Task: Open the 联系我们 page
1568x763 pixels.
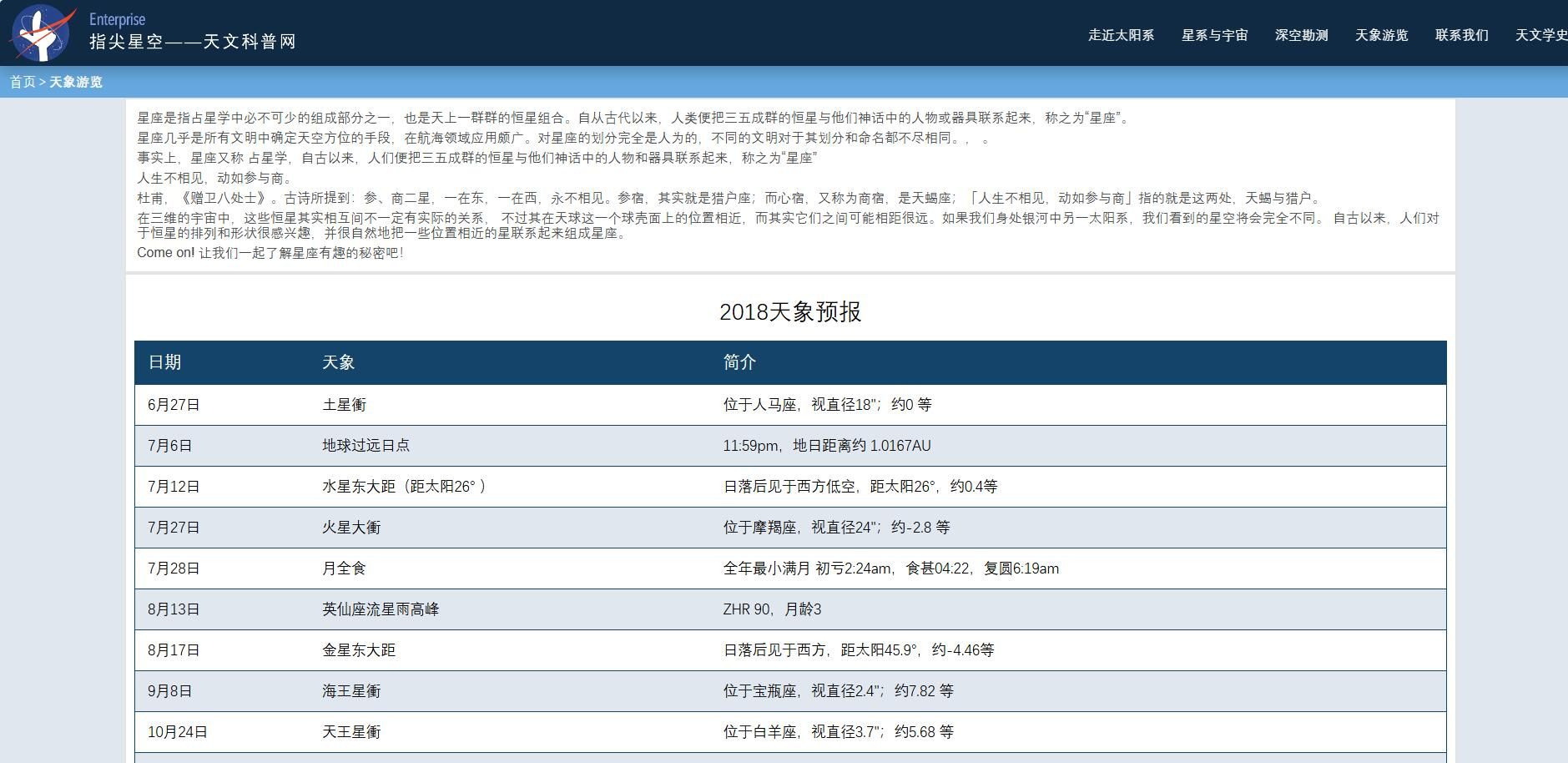Action: [x=1460, y=36]
